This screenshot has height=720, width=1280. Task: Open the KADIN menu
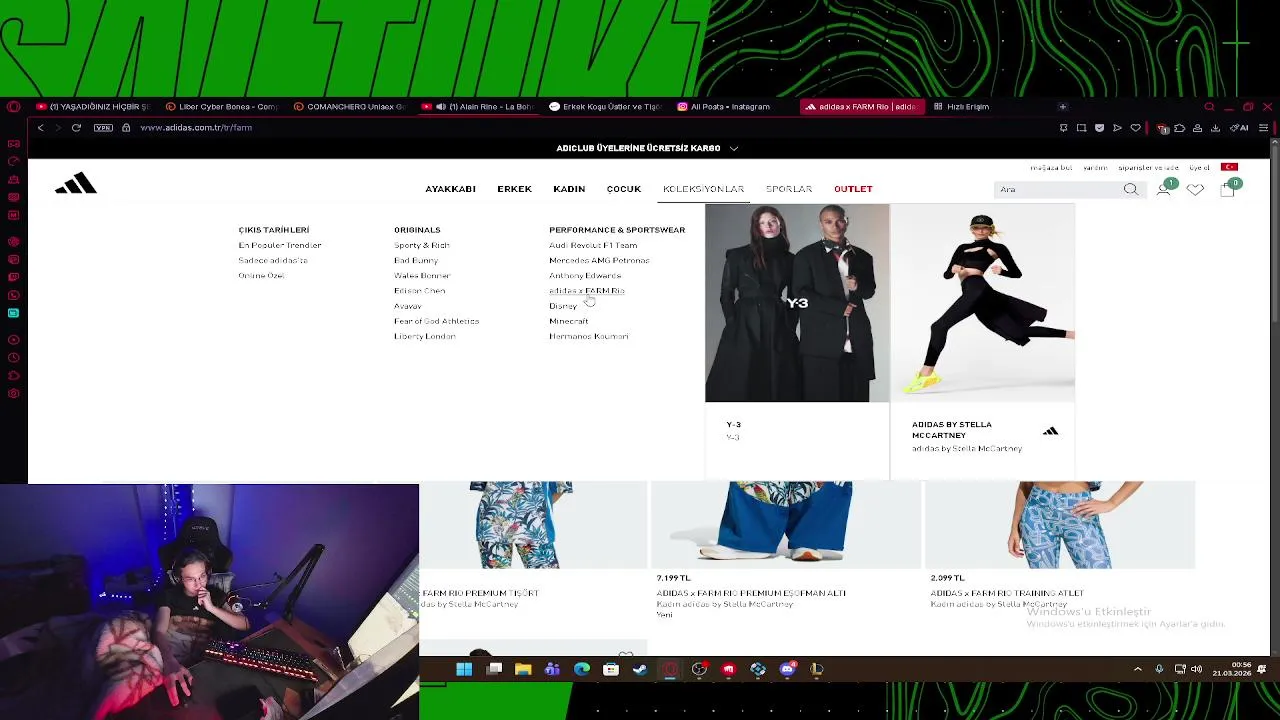point(569,189)
